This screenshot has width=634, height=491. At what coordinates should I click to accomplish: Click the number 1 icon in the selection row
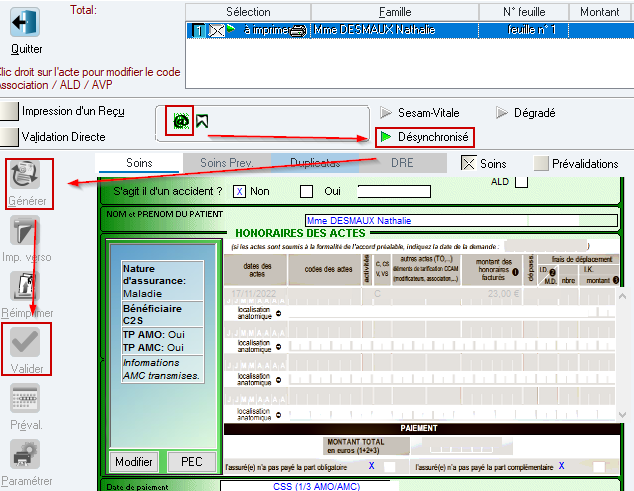click(199, 31)
